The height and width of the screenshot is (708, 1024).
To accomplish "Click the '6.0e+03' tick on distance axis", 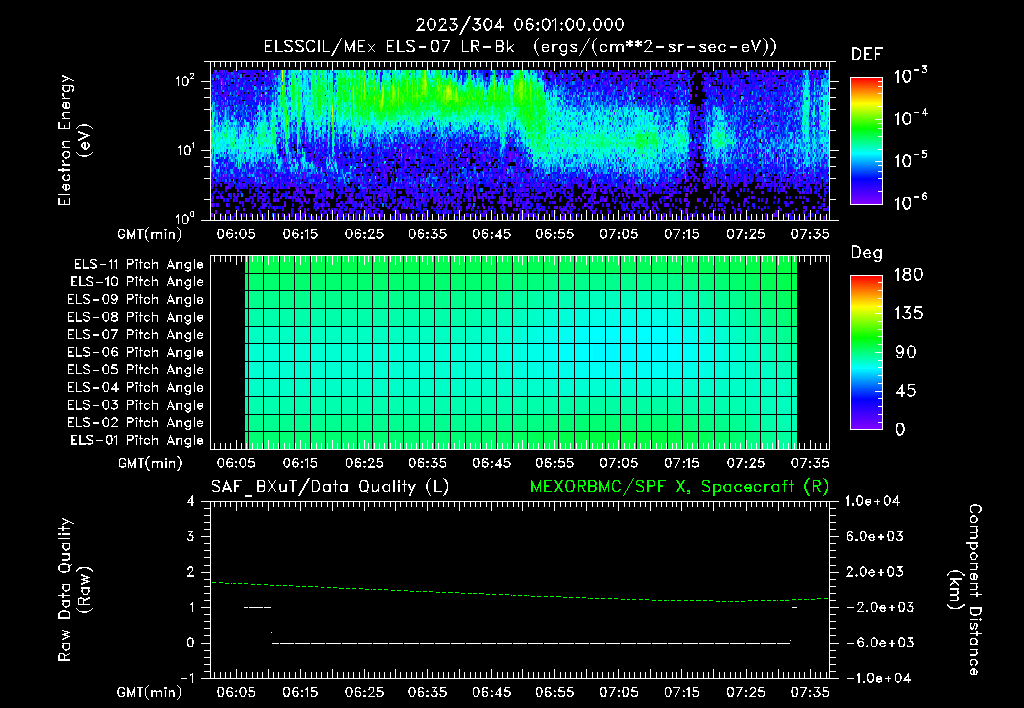I will click(x=874, y=536).
